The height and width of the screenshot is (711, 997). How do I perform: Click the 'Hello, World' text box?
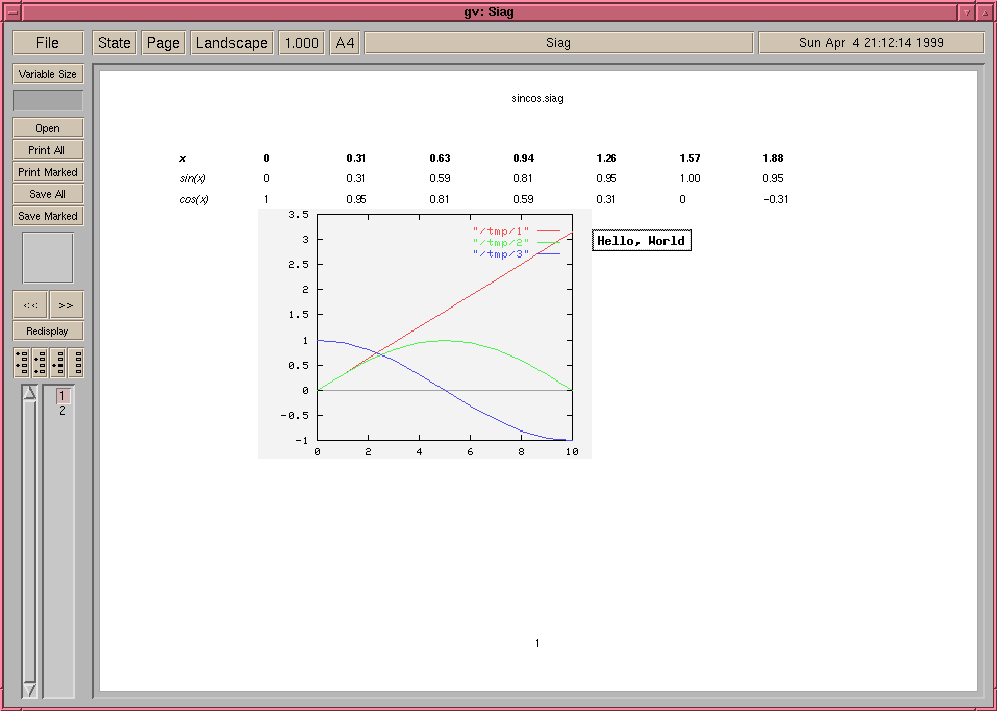642,240
